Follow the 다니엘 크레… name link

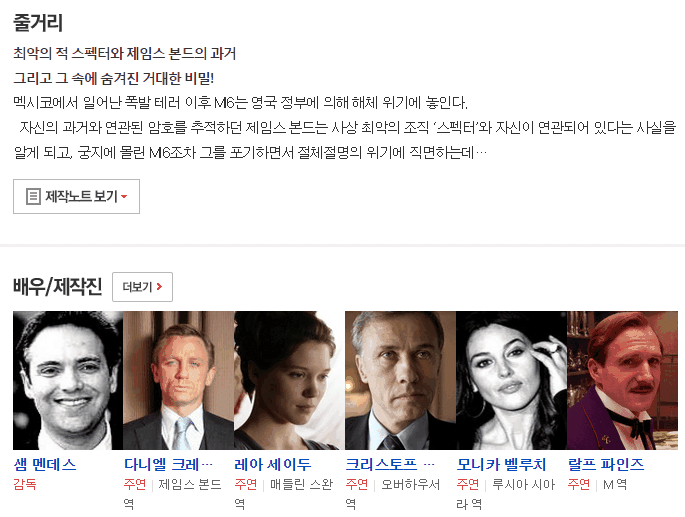click(x=169, y=464)
